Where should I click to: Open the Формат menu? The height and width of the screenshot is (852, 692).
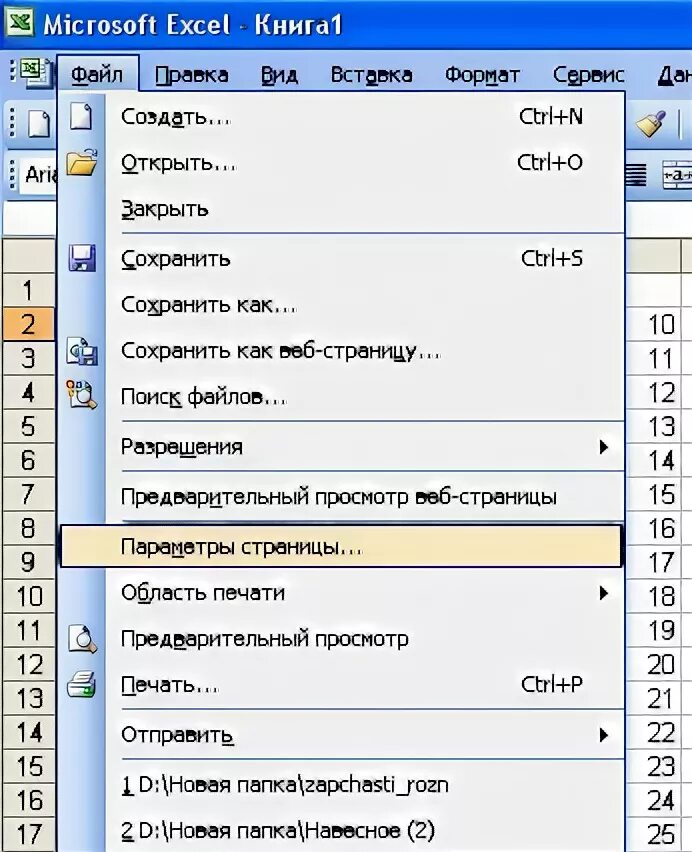click(x=482, y=75)
